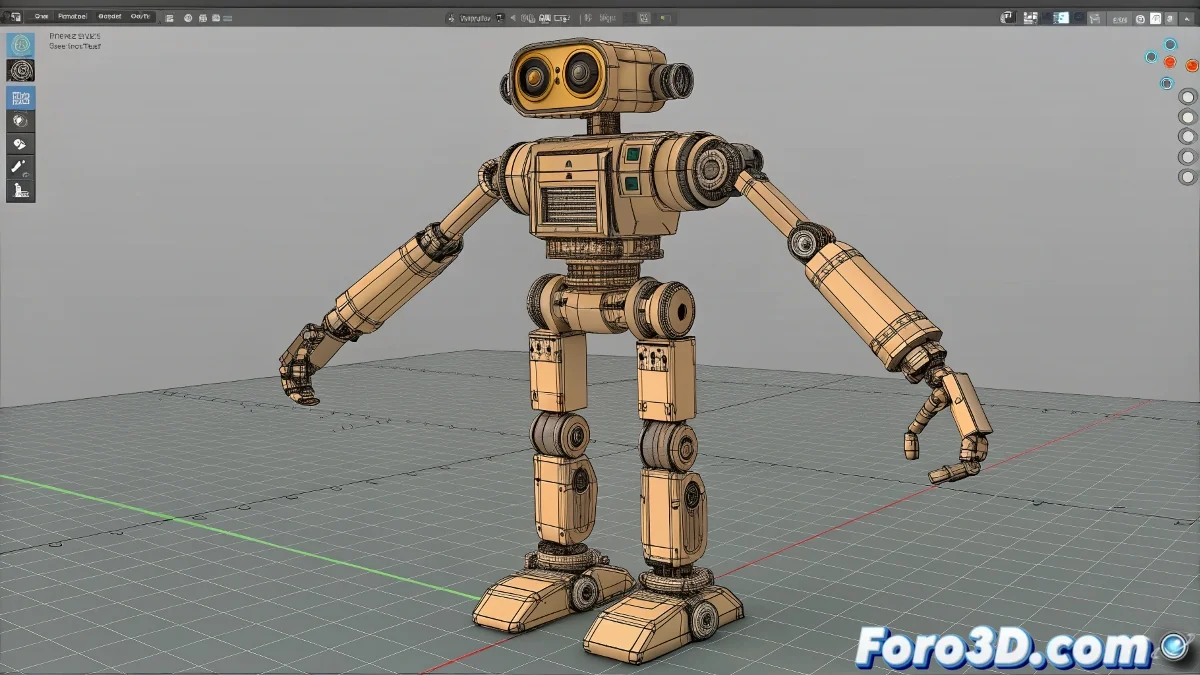Screen dimensions: 1200x675
Task: Click the "Pnerez srvices" viewport overlay text
Action: (75, 35)
